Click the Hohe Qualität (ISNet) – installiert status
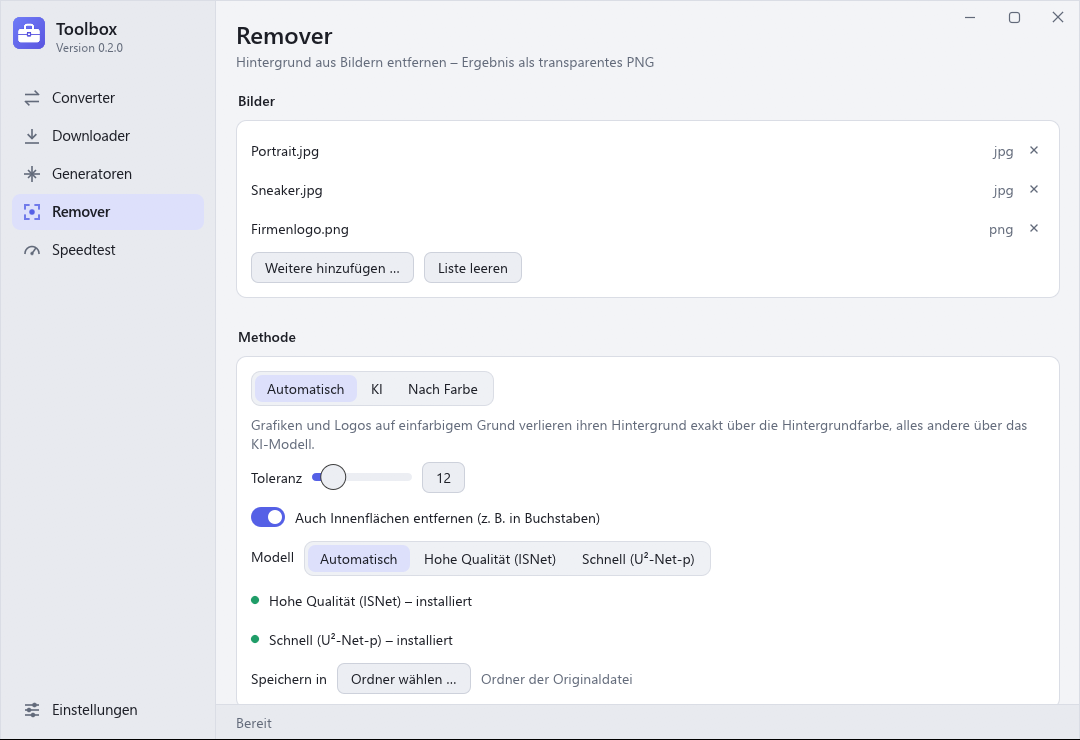This screenshot has width=1080, height=740. 370,601
